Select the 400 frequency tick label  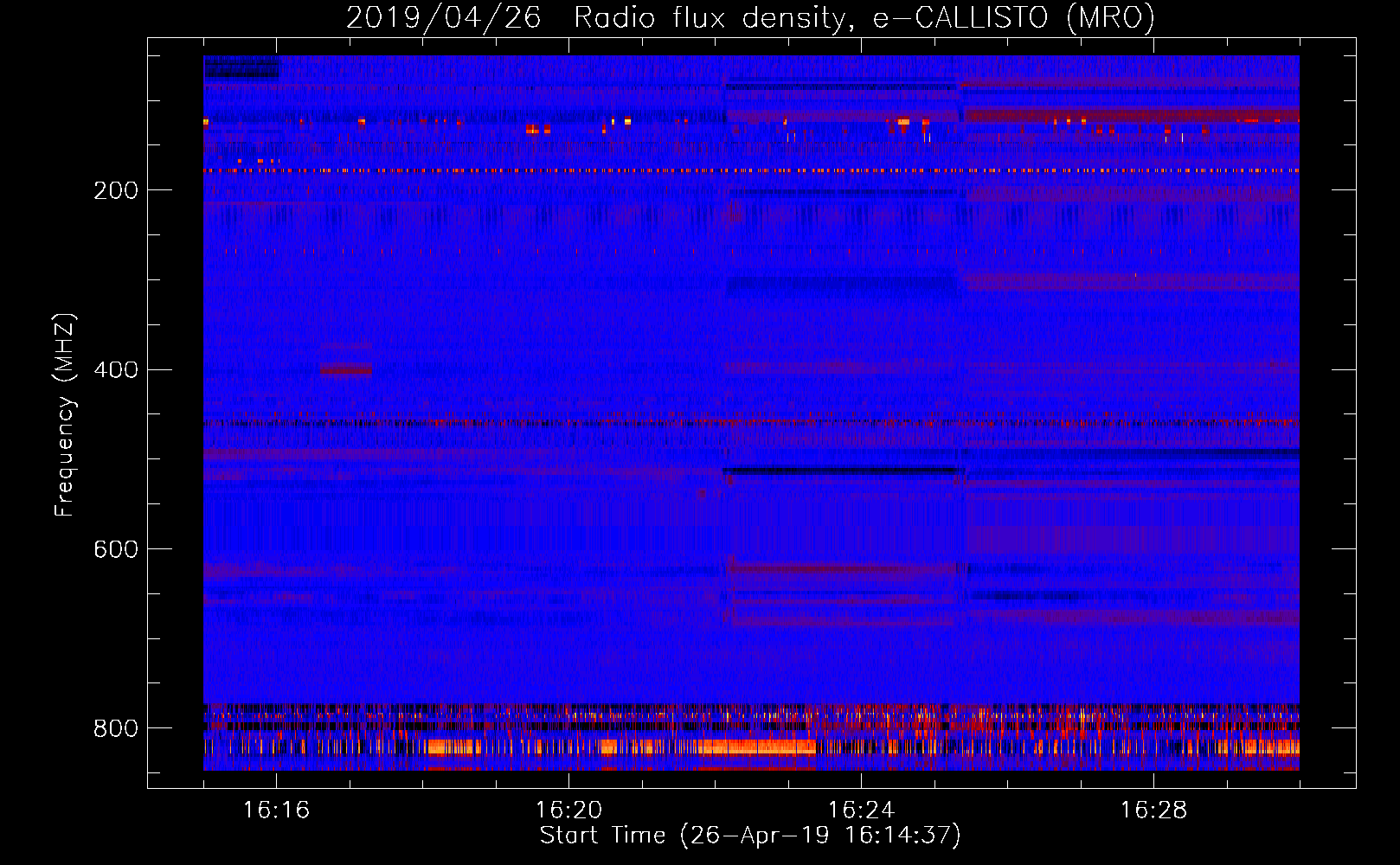click(116, 370)
